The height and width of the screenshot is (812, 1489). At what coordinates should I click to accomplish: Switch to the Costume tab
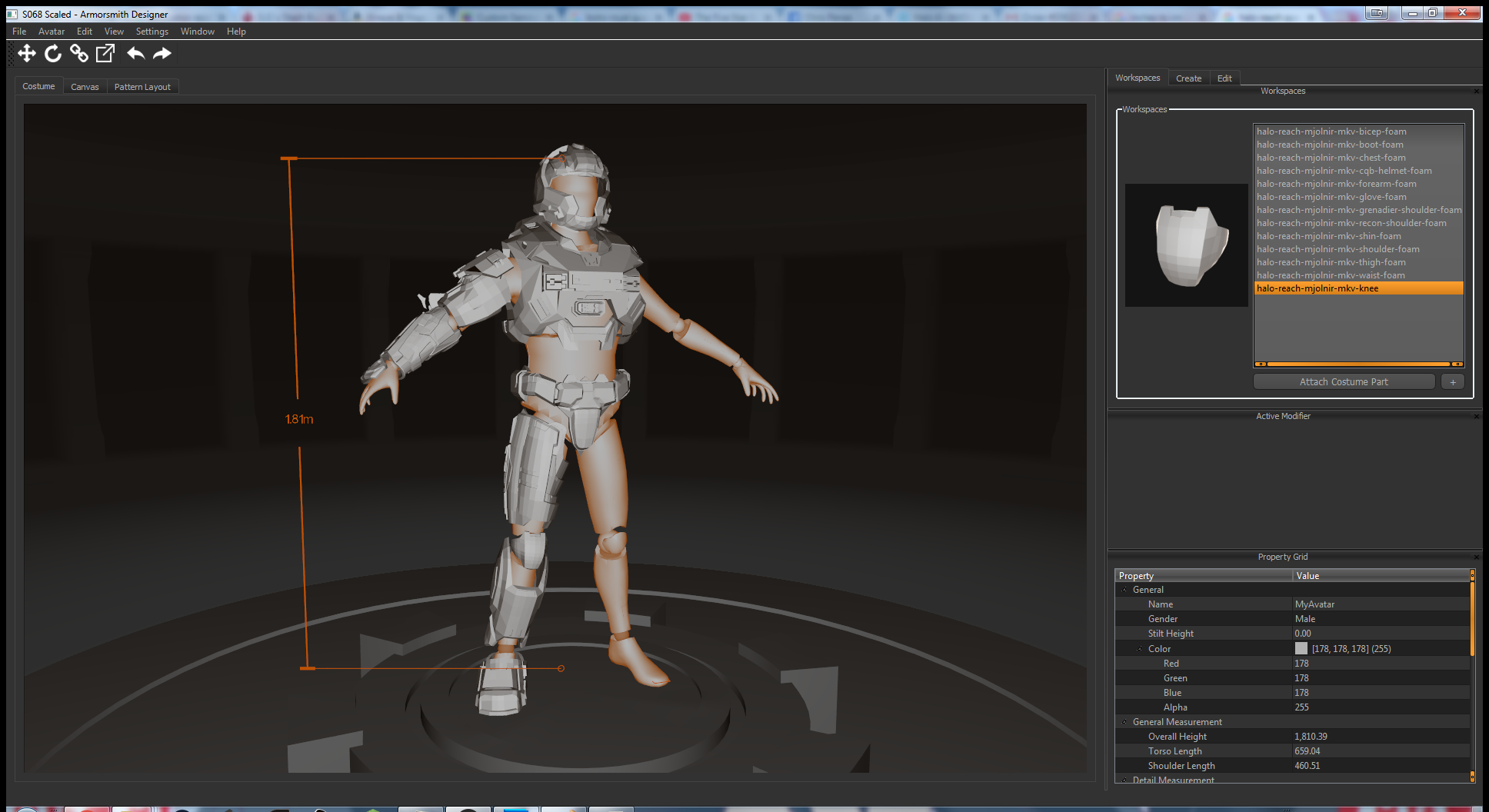click(x=38, y=86)
